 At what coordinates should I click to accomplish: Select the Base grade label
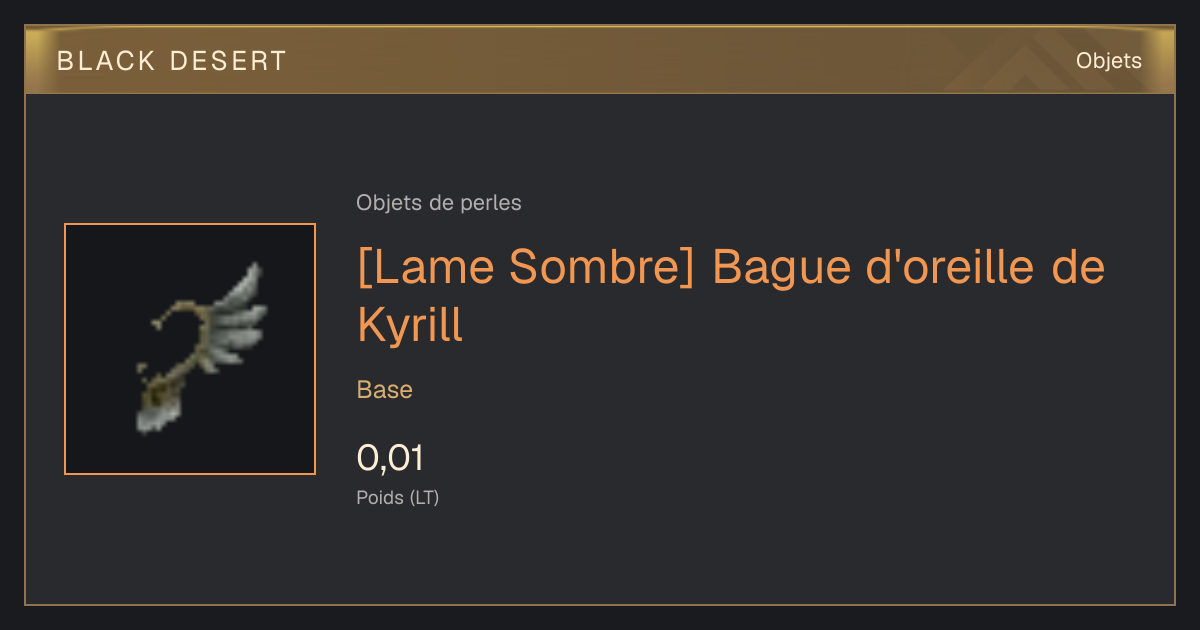385,390
